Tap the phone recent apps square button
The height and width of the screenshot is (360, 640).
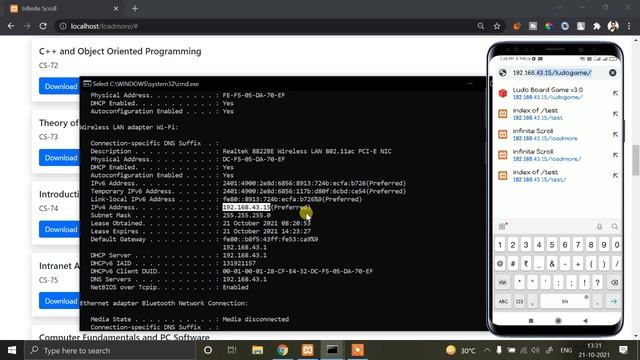531,320
